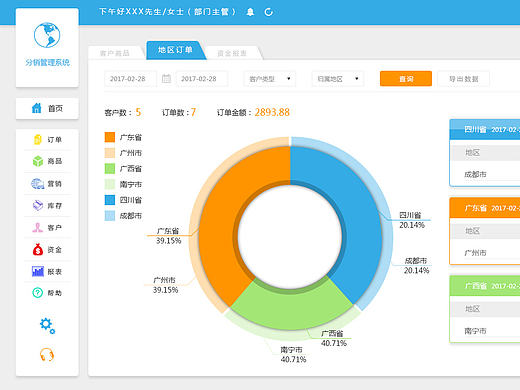Select 广州市 row in 广东省 card
Screen dimensions: 520x390
[x=485, y=253]
